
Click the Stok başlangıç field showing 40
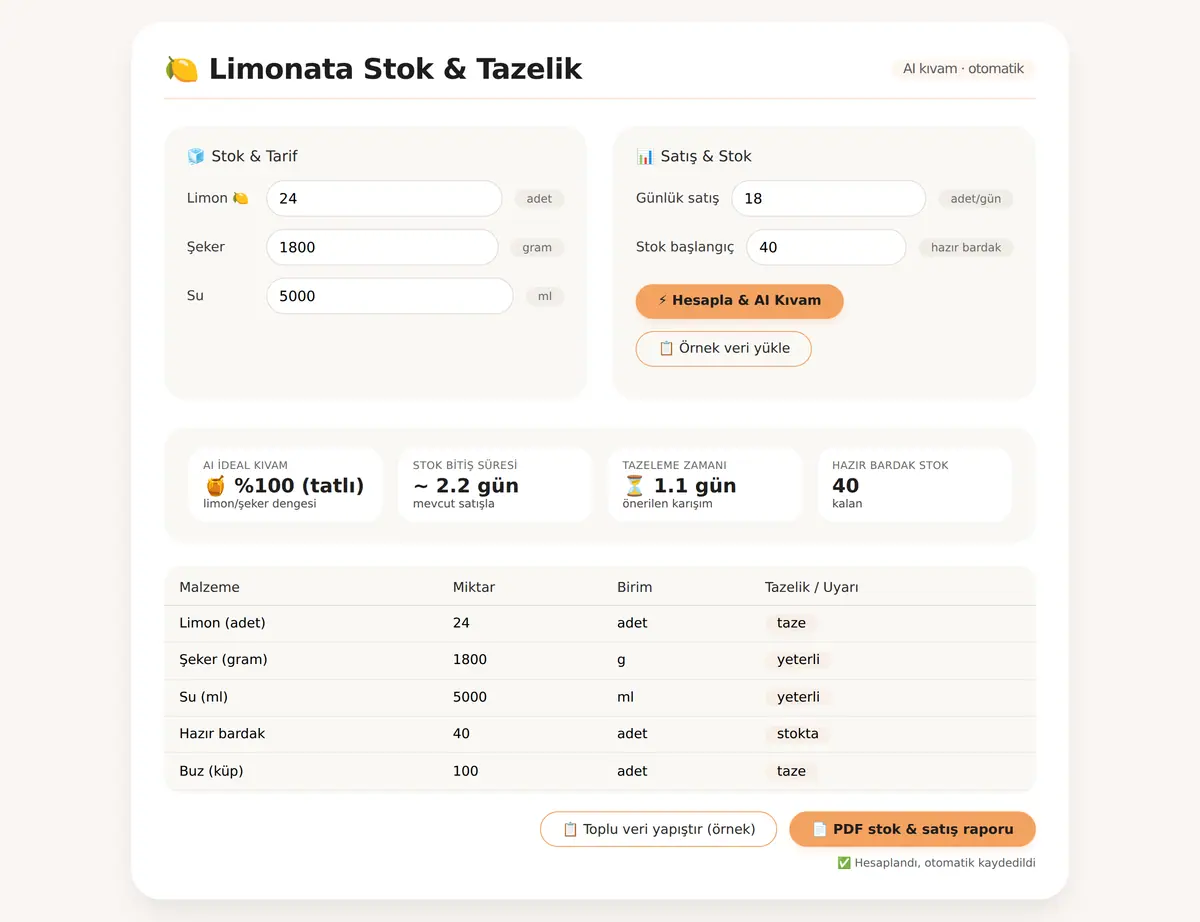pos(827,247)
